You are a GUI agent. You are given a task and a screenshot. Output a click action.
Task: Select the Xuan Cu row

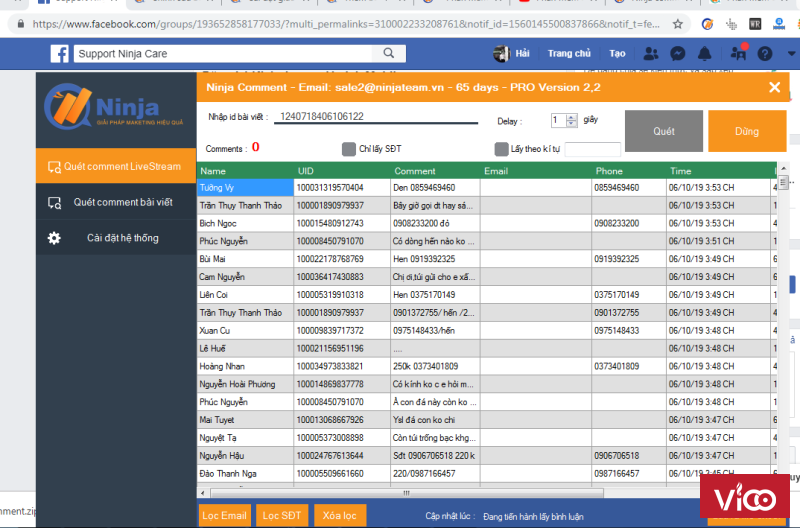tap(487, 331)
